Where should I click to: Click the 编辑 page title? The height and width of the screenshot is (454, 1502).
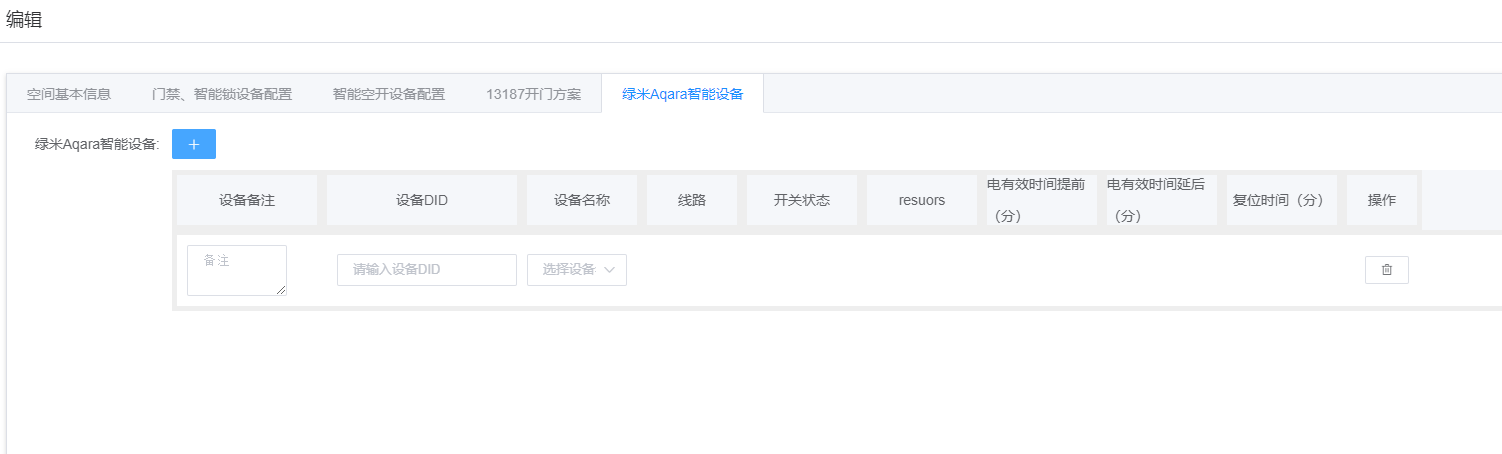(x=24, y=19)
